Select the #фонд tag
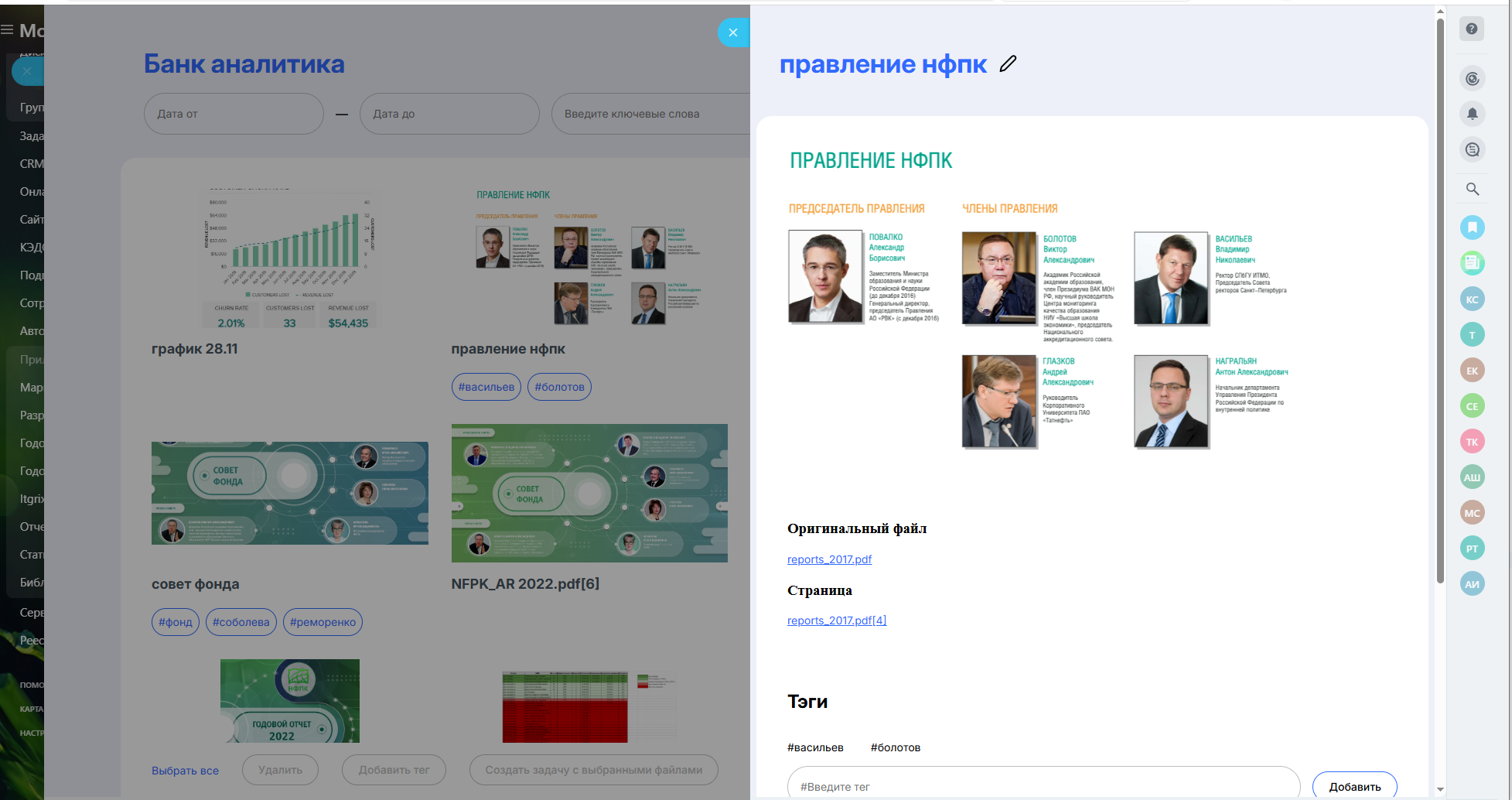 pos(176,622)
